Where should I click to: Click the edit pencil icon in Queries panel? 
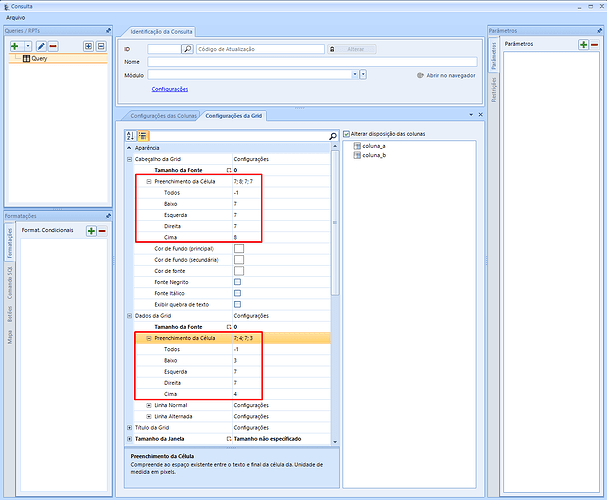(41, 46)
